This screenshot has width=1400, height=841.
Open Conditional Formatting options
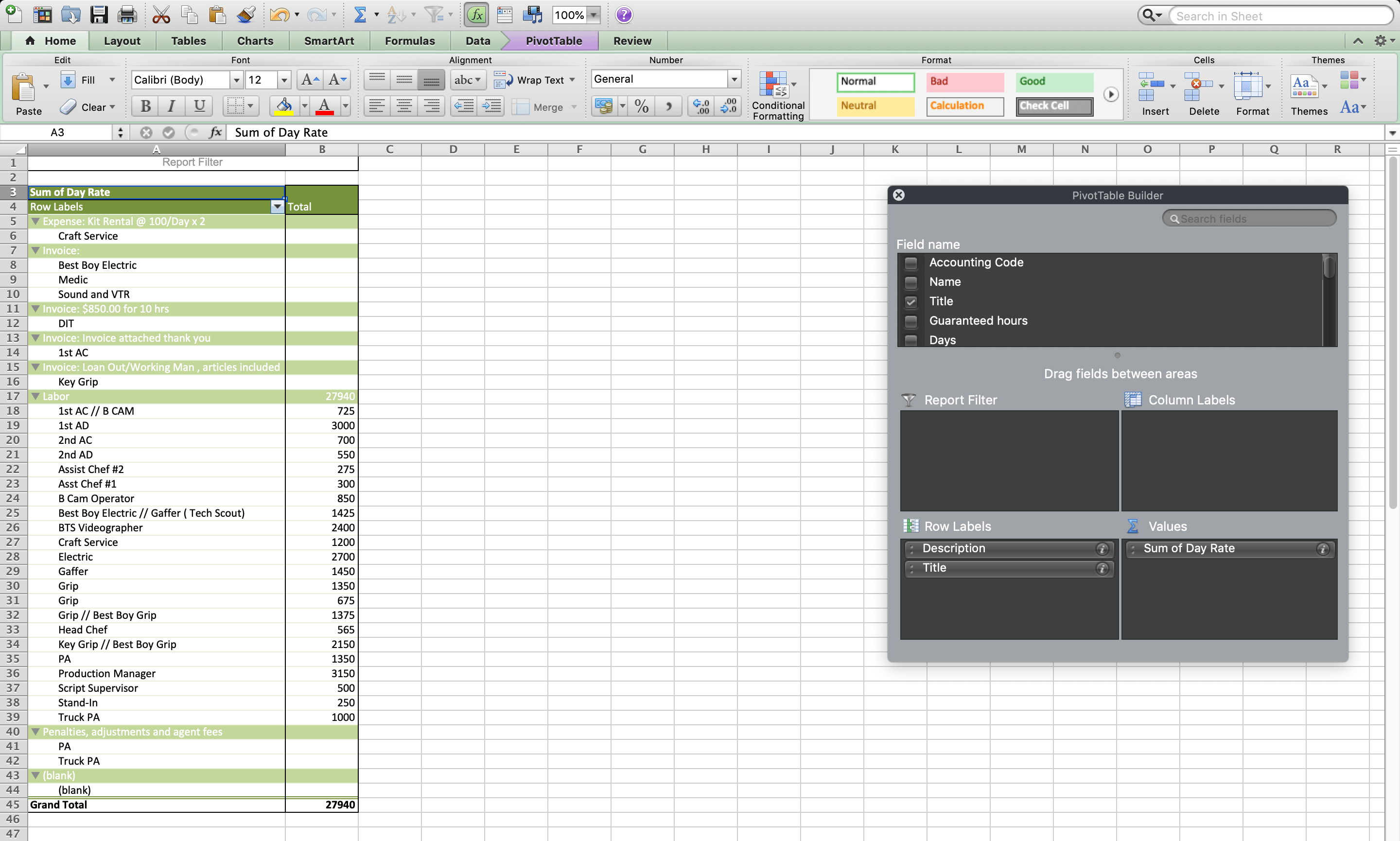[x=777, y=93]
